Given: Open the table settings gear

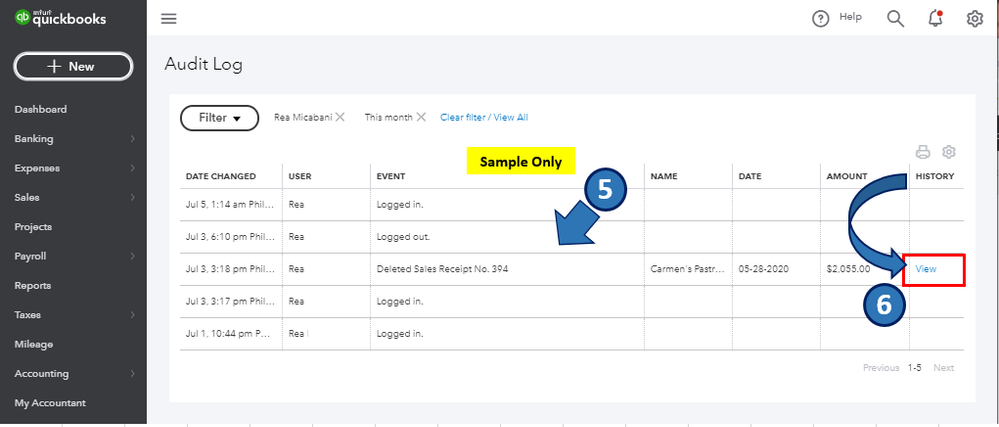Looking at the screenshot, I should 949,152.
